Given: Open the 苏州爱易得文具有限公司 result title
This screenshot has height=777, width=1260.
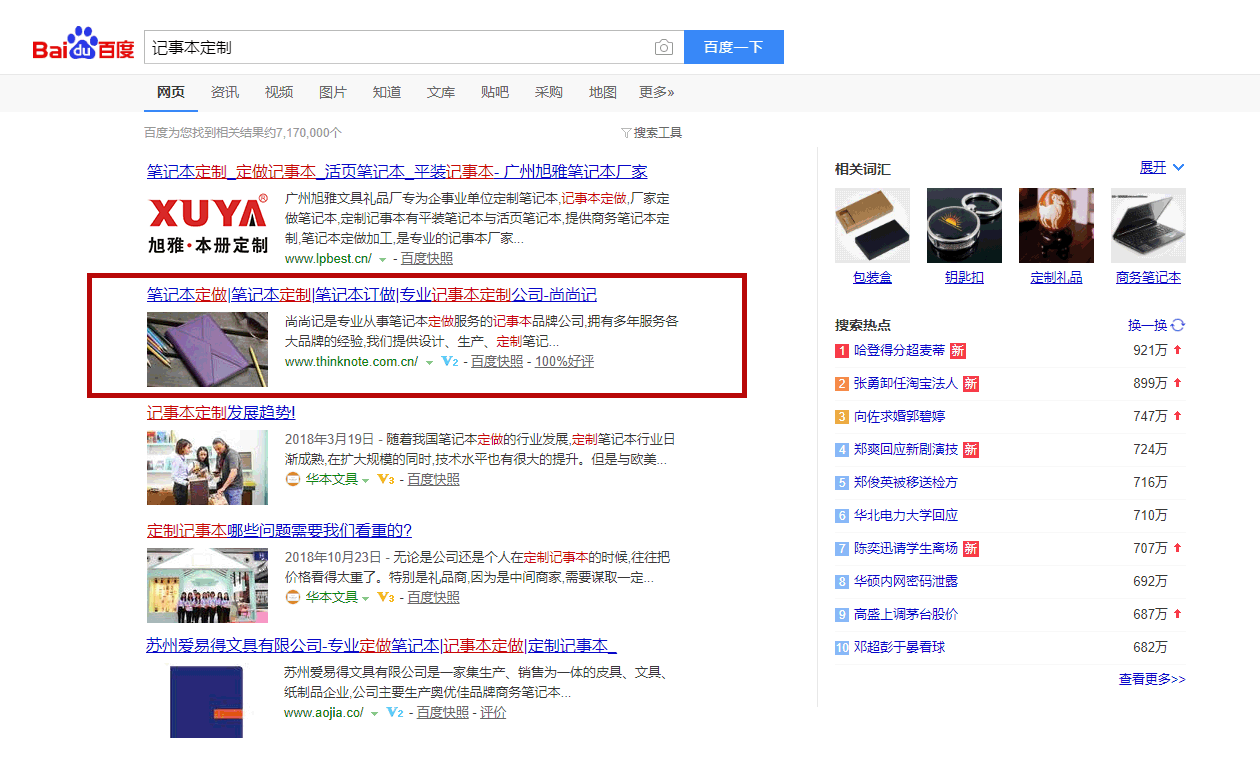Looking at the screenshot, I should click(x=382, y=646).
